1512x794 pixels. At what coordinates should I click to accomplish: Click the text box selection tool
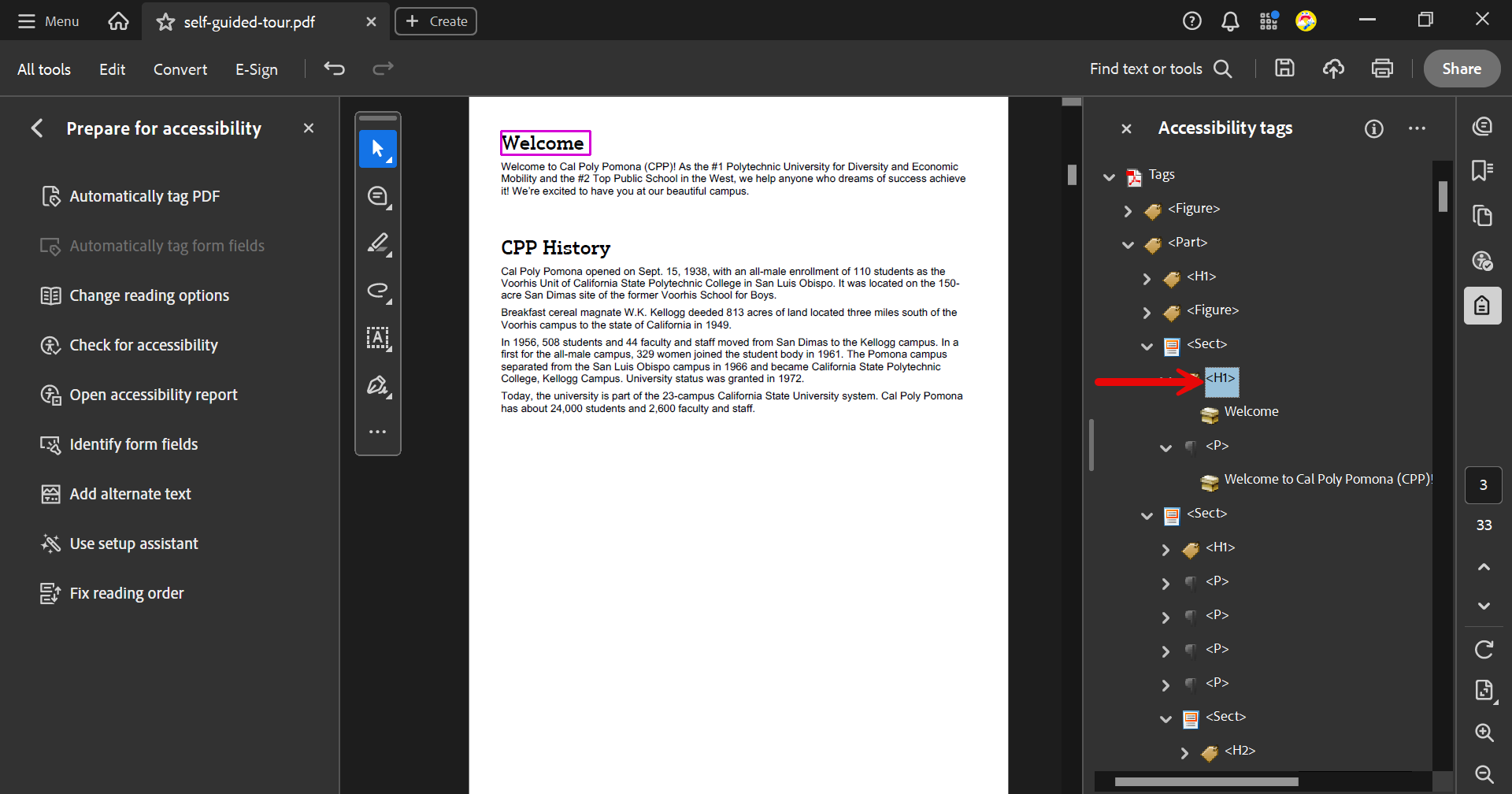pos(377,338)
